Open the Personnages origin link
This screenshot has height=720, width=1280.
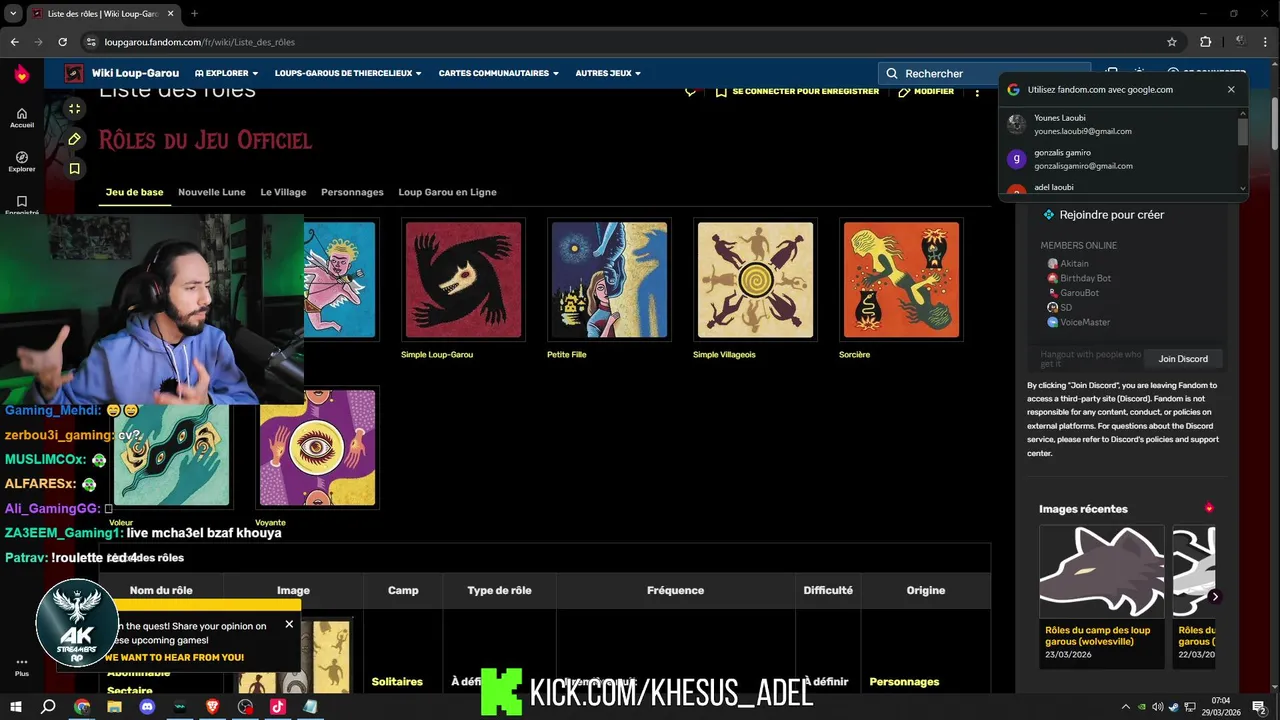(904, 682)
